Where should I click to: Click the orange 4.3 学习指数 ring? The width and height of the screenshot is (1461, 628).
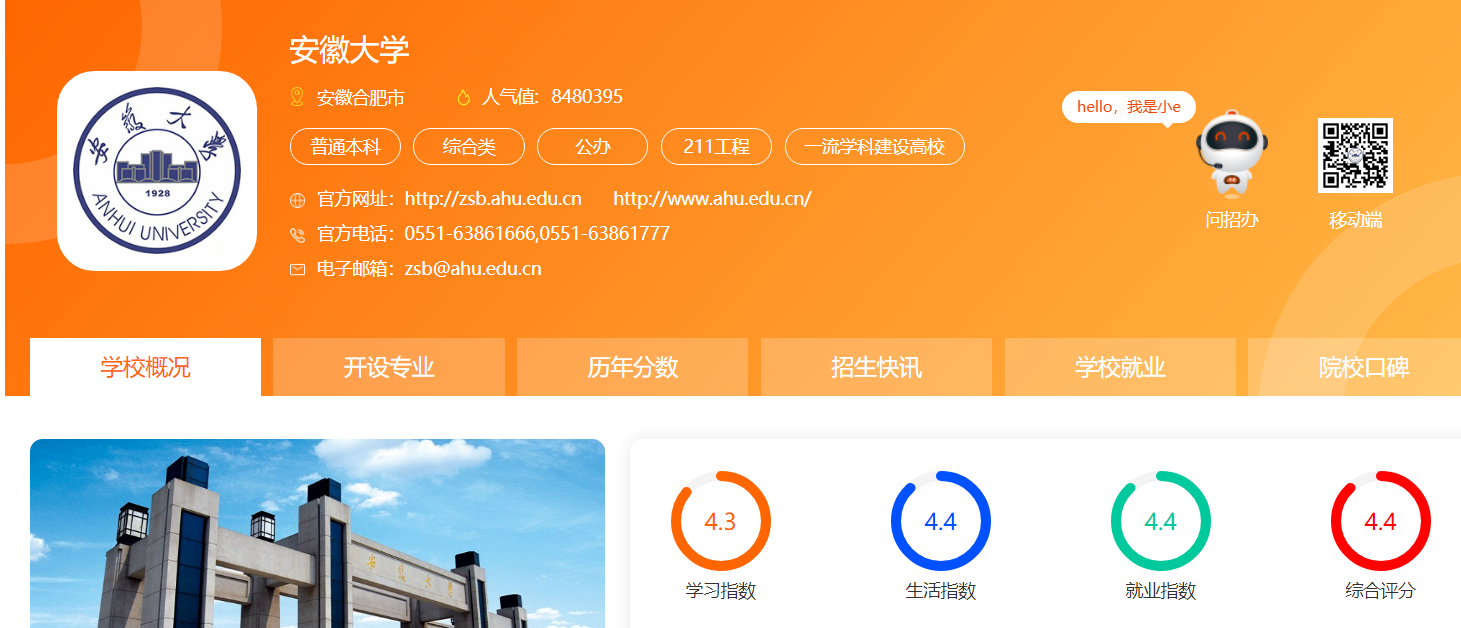(721, 521)
